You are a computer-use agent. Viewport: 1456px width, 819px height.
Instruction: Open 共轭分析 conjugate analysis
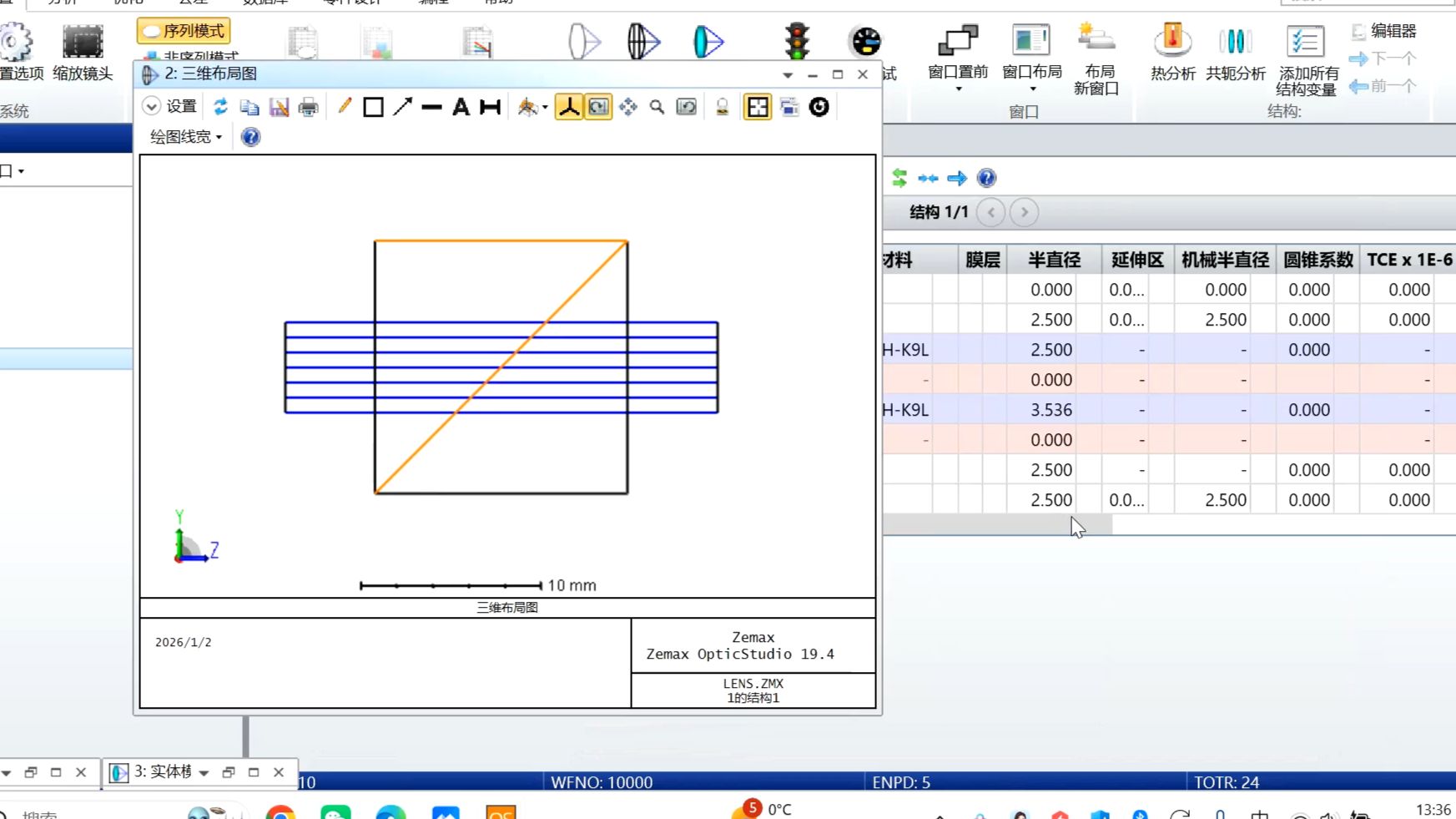point(1236,53)
